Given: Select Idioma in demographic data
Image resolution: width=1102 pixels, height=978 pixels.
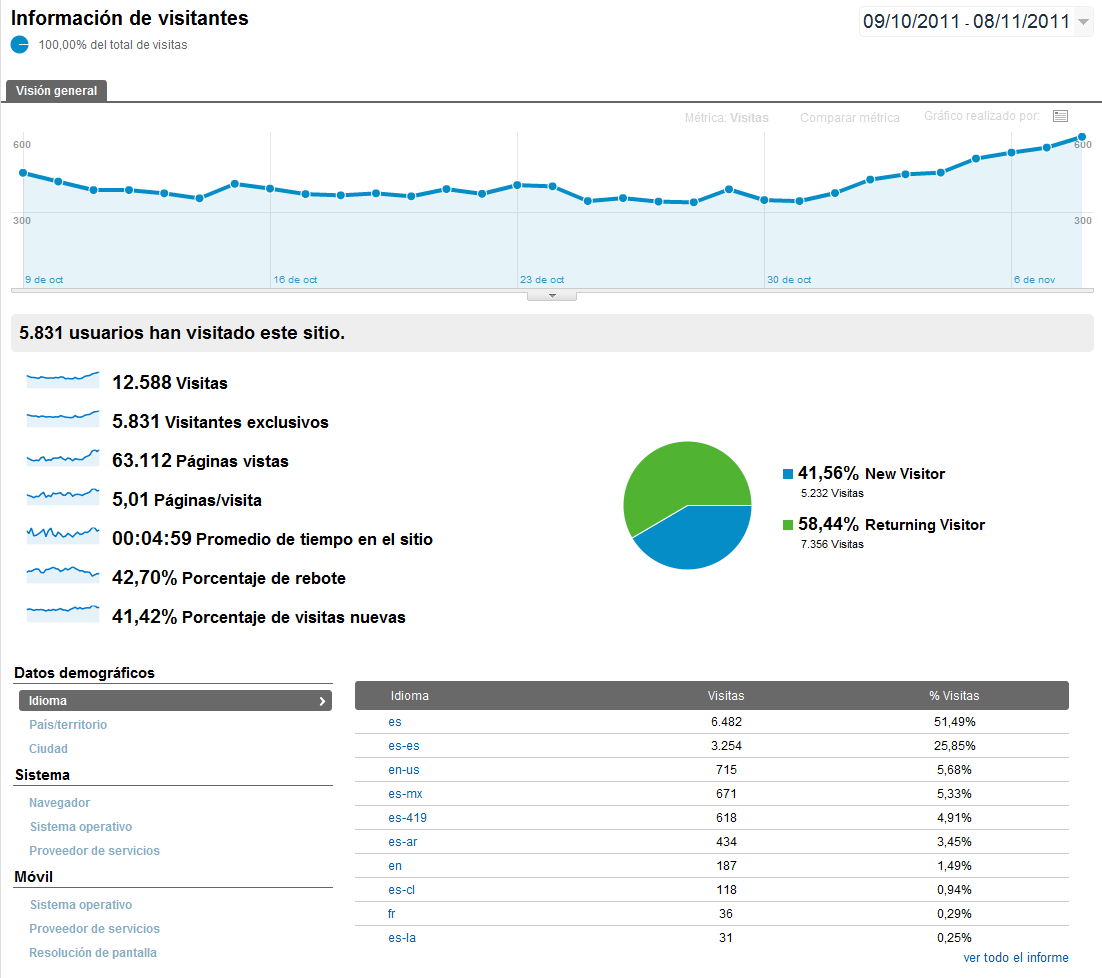Looking at the screenshot, I should [x=175, y=700].
